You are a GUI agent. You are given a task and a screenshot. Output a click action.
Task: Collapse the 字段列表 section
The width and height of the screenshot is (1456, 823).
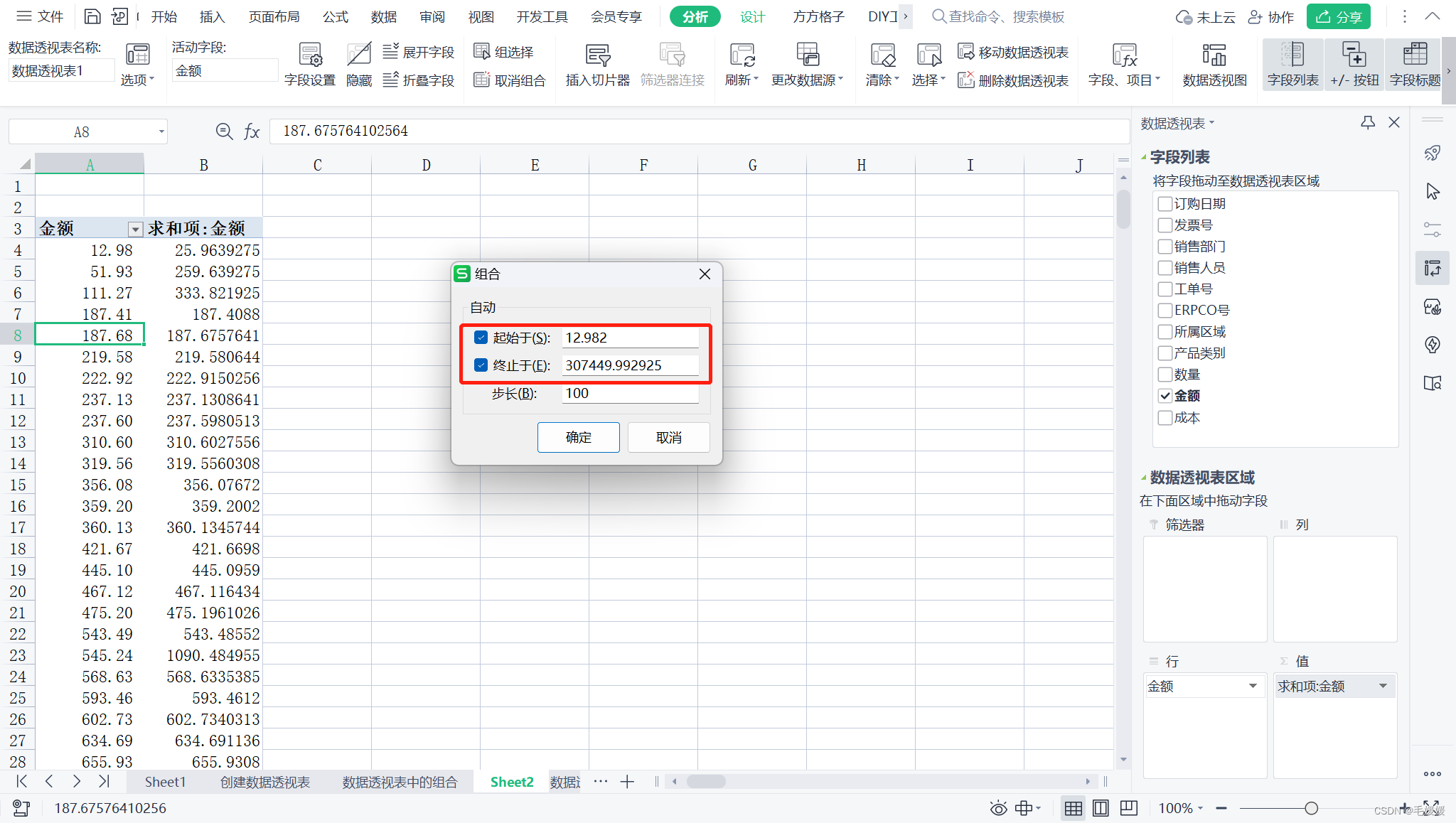(1144, 157)
